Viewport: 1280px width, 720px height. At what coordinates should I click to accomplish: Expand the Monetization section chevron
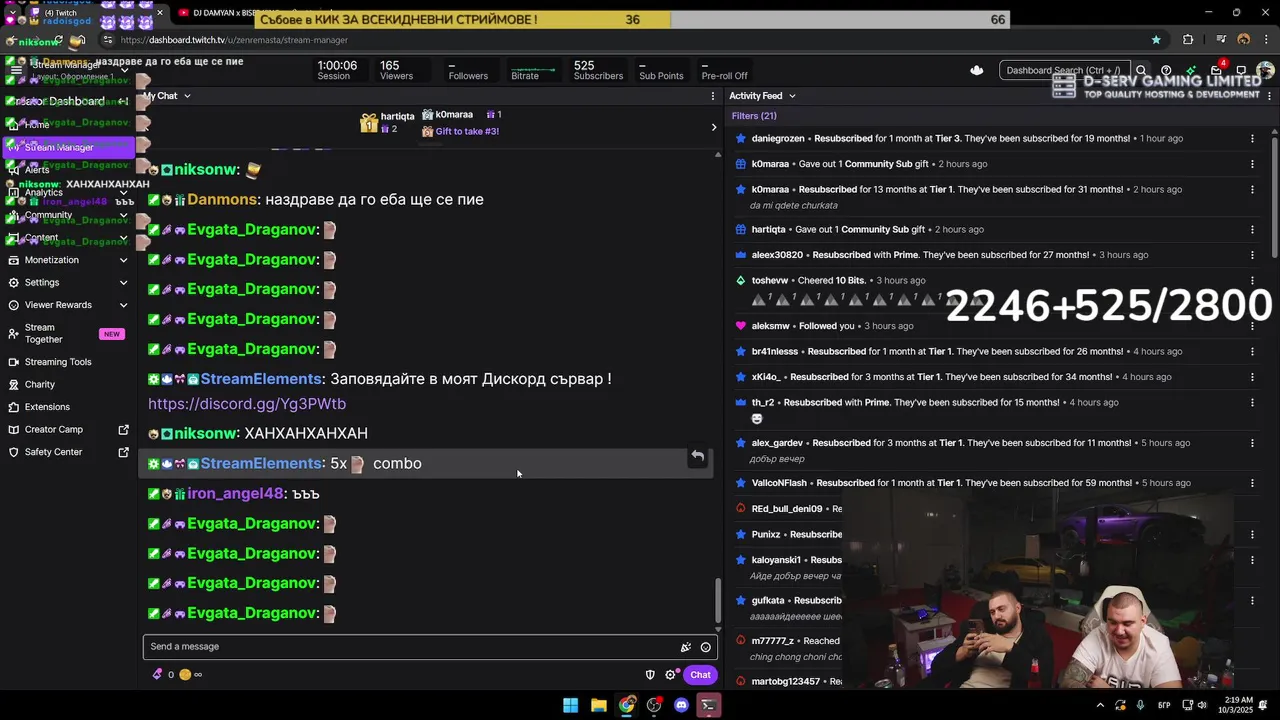(x=124, y=260)
